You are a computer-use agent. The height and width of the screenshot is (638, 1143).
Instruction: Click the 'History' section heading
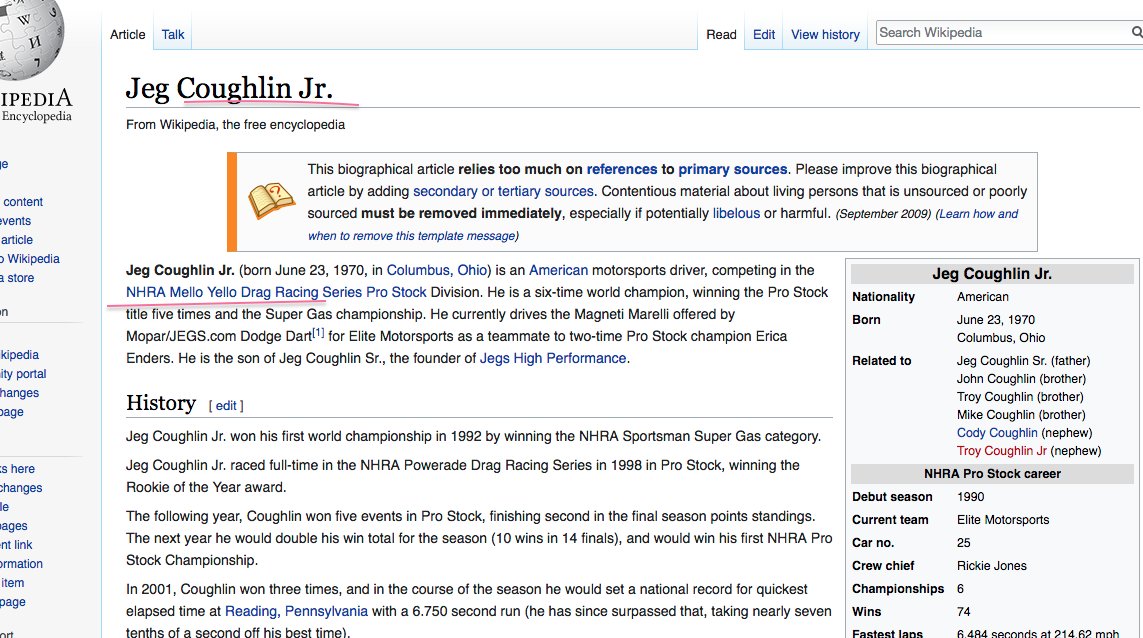pos(161,403)
